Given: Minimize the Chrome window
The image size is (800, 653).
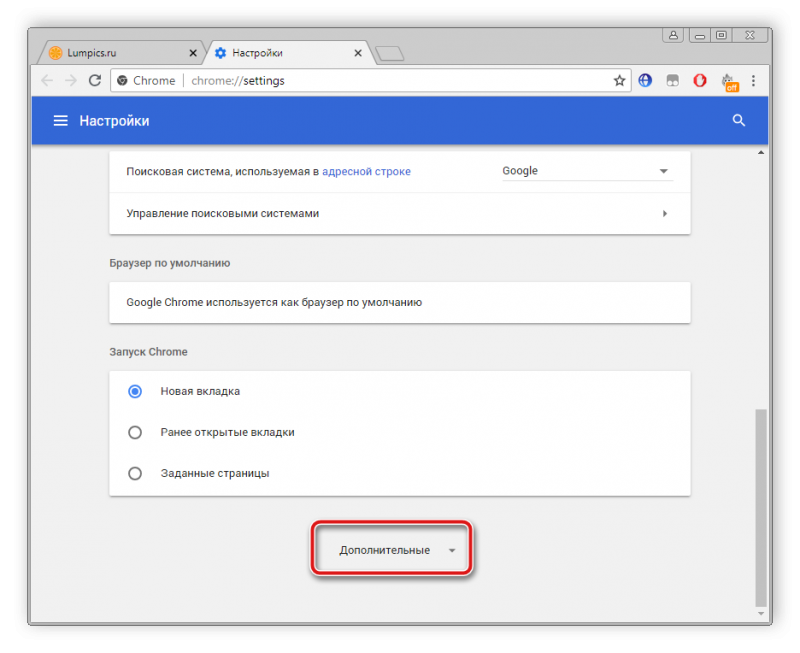Looking at the screenshot, I should [699, 35].
